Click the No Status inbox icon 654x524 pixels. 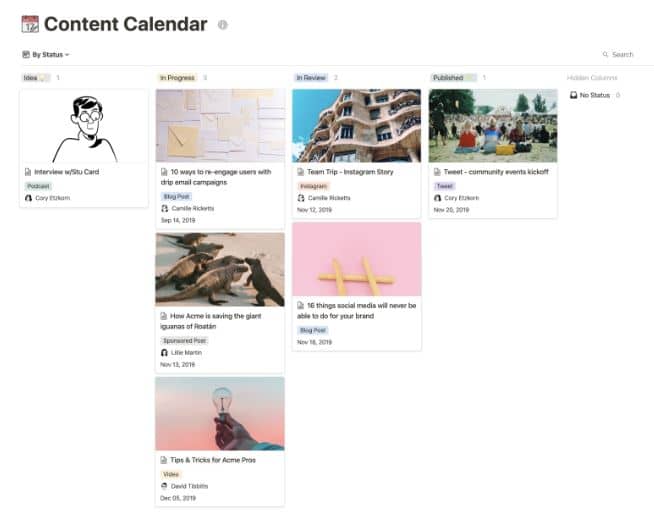coord(574,95)
